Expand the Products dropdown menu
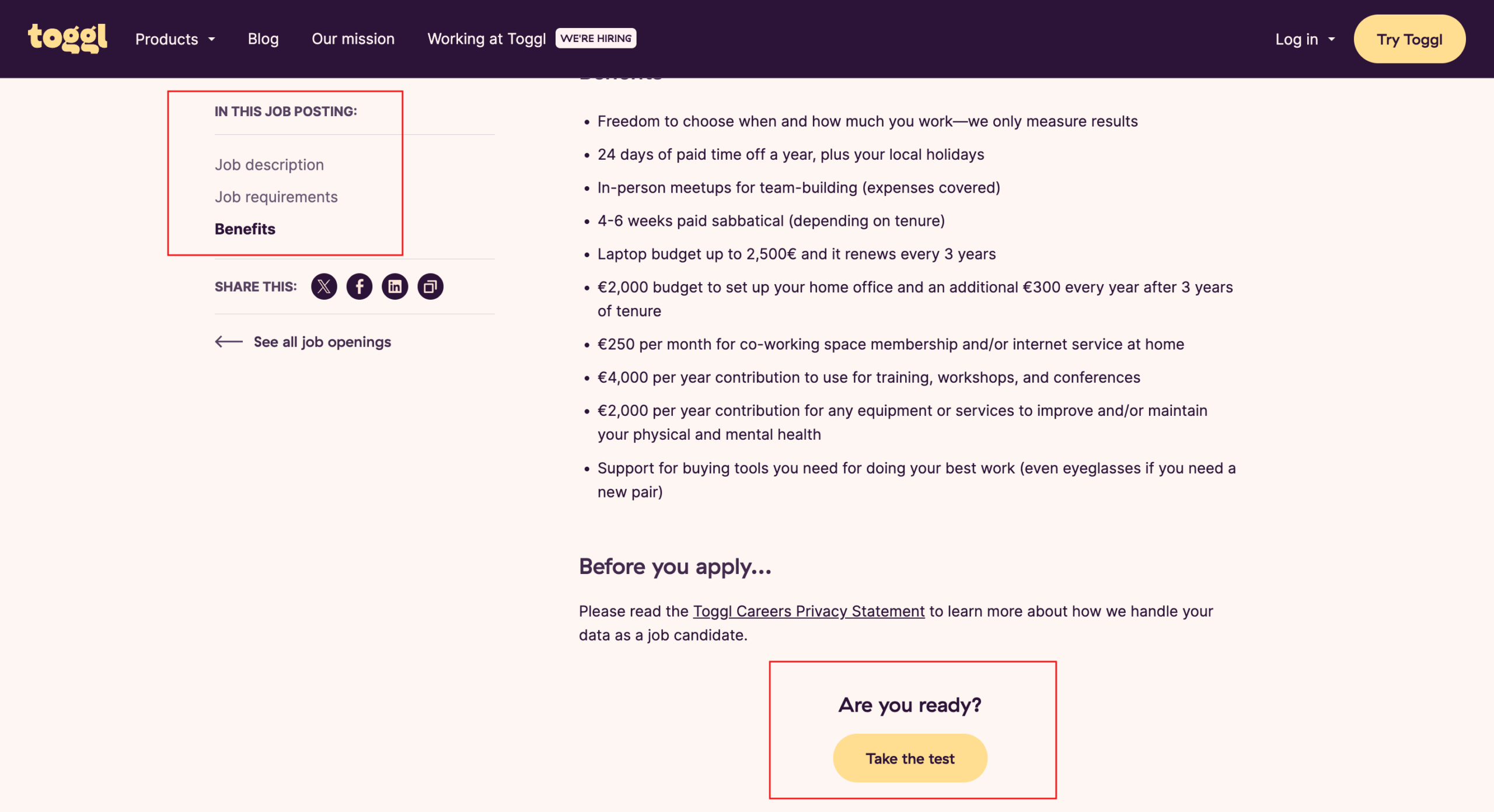1494x812 pixels. coord(175,39)
